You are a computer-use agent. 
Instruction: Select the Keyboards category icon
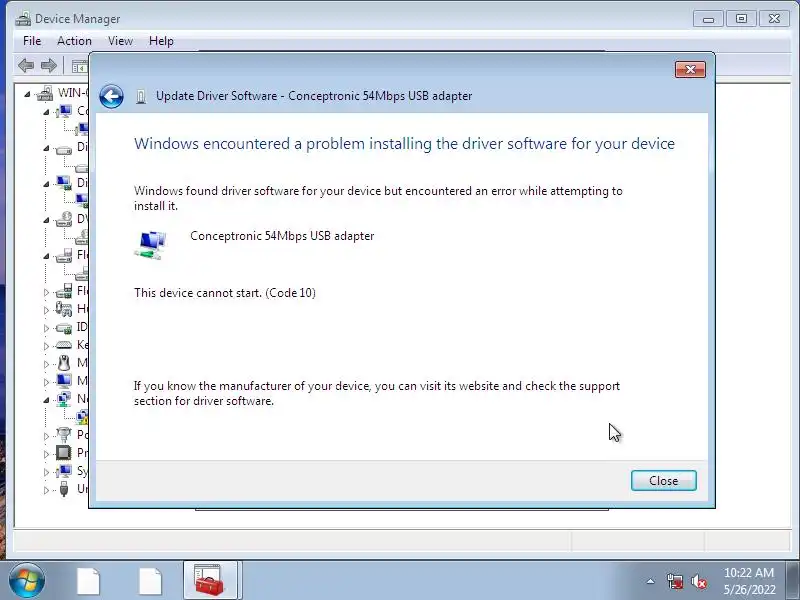click(64, 345)
